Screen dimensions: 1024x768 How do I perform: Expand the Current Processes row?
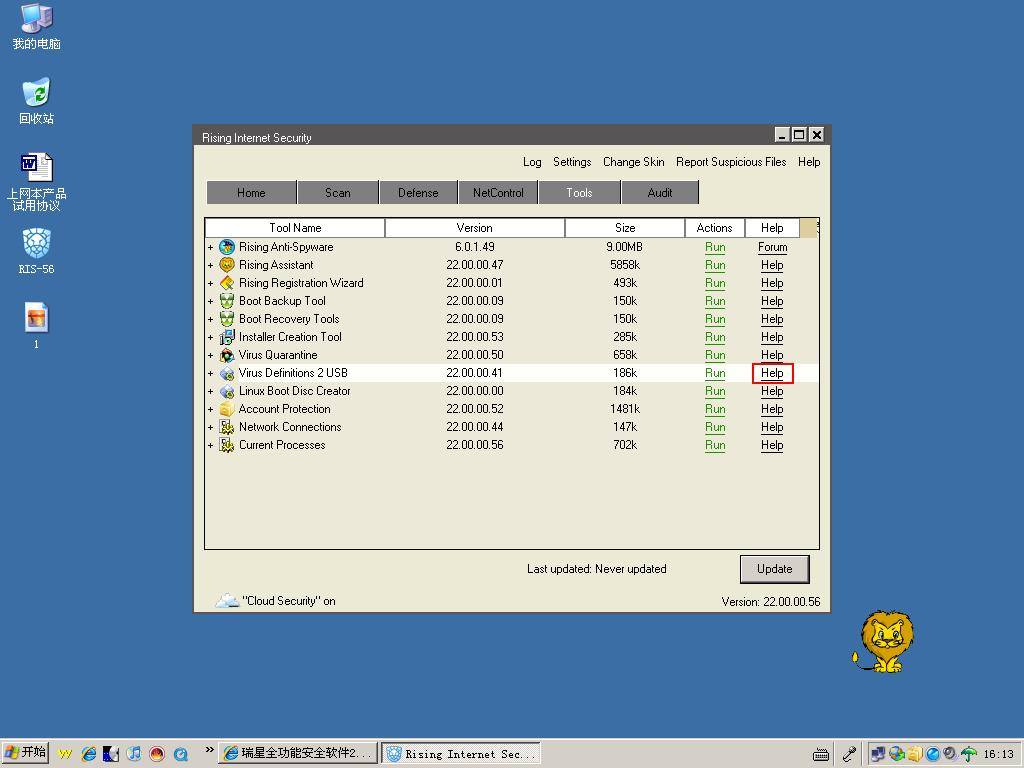point(210,445)
